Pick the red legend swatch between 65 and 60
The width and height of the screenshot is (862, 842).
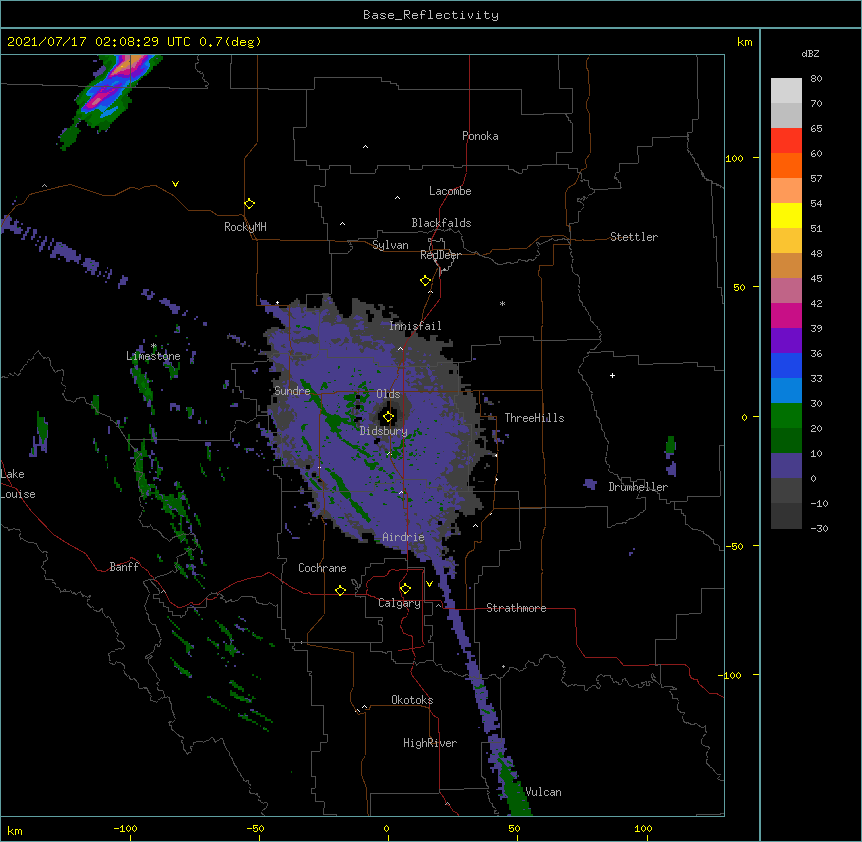[x=786, y=140]
